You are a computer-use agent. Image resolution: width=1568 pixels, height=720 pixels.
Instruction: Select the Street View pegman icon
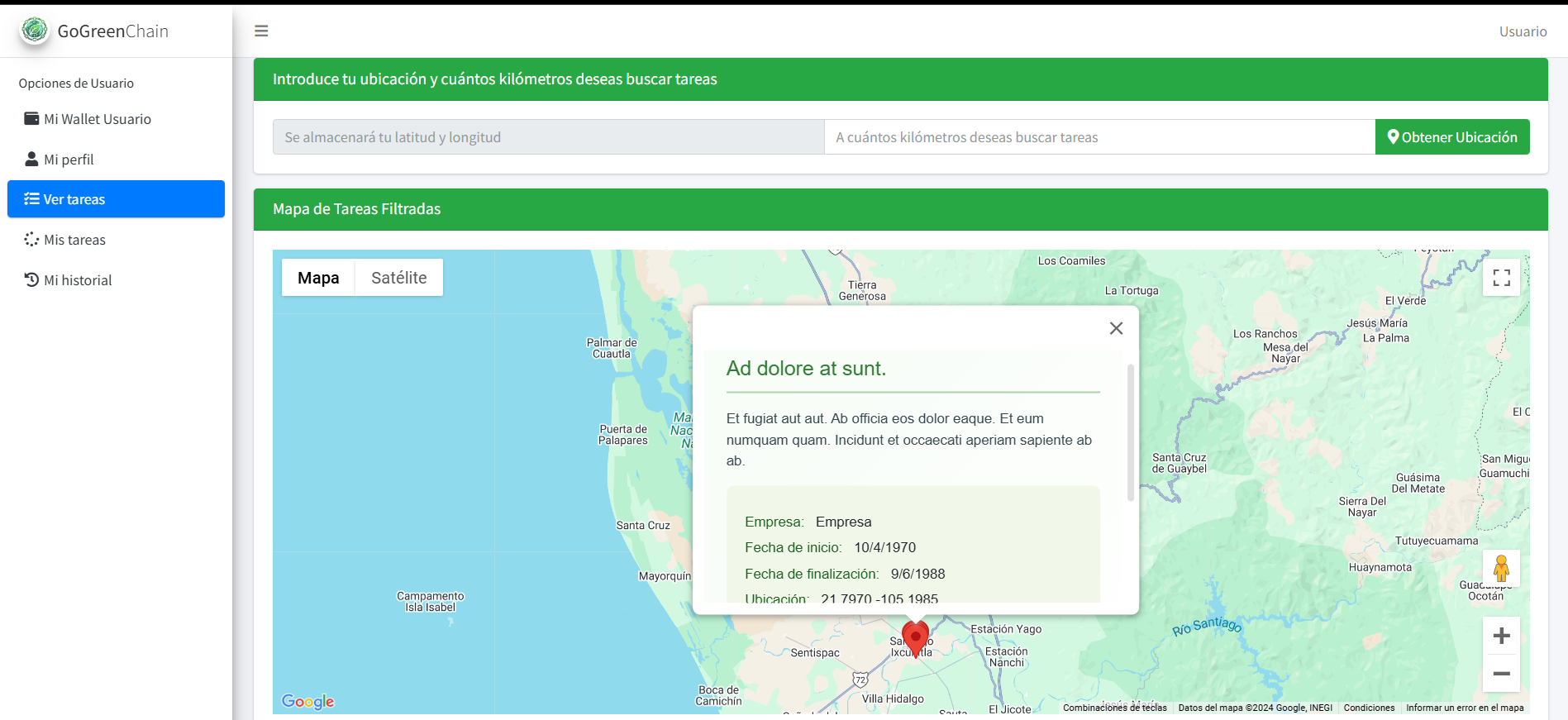(x=1501, y=569)
